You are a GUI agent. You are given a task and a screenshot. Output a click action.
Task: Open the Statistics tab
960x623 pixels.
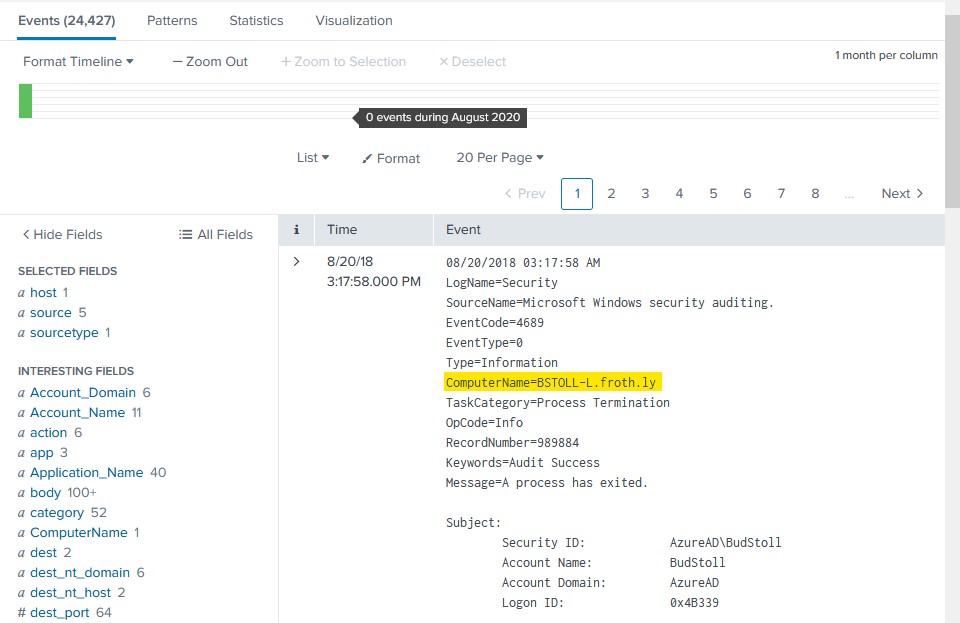pos(256,20)
